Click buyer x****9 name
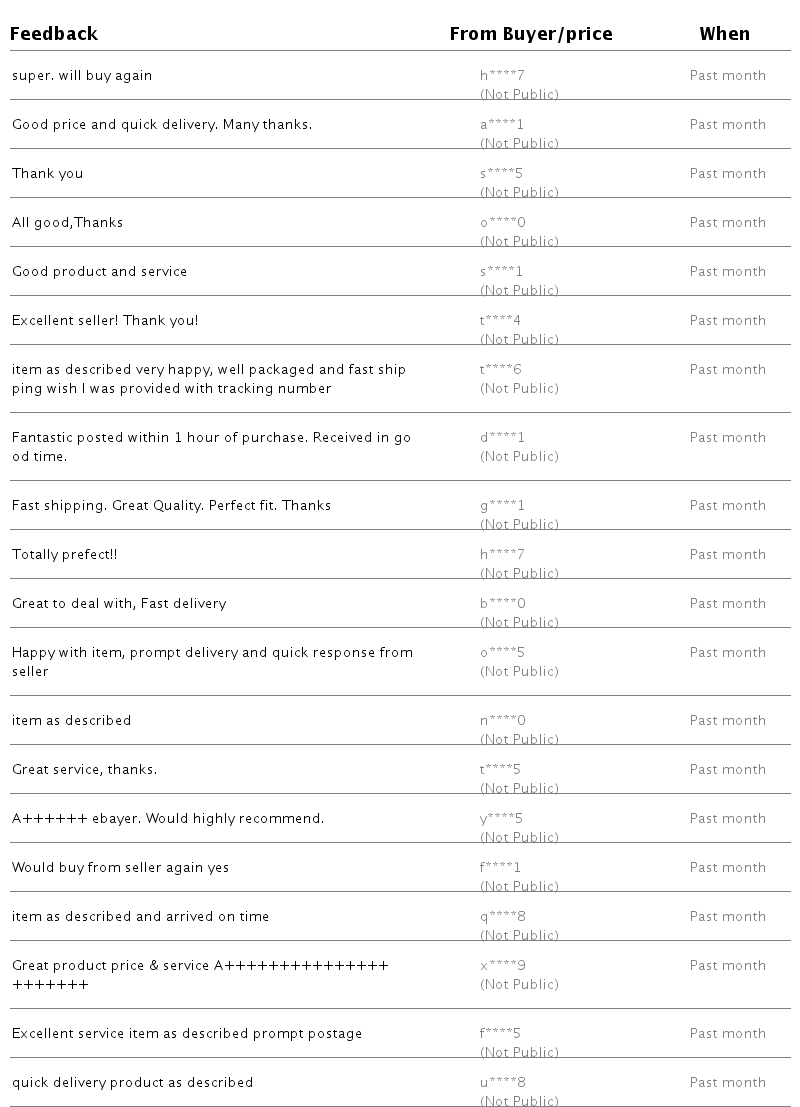The height and width of the screenshot is (1107, 800). [x=502, y=966]
